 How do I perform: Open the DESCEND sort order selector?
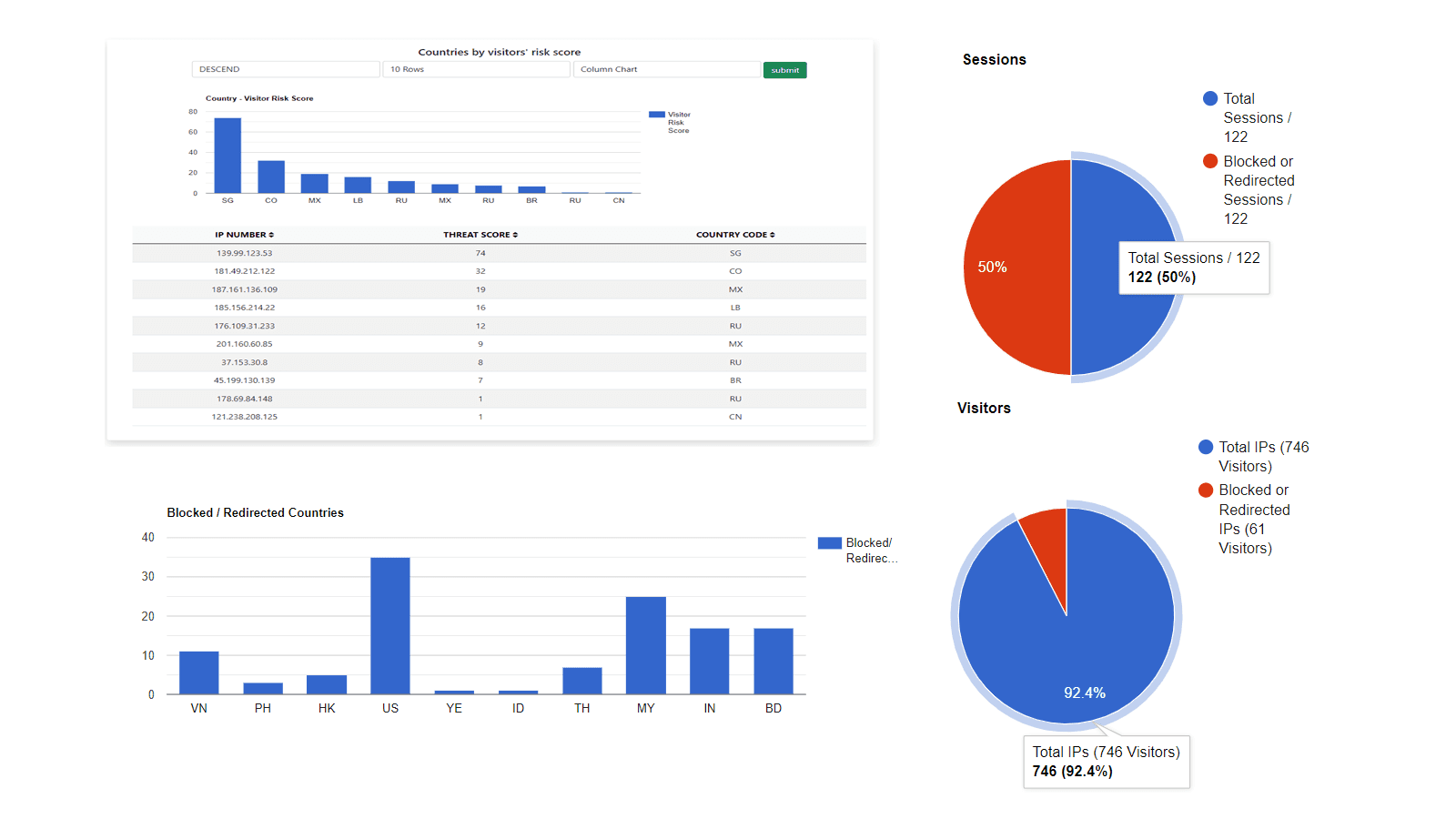tap(285, 69)
